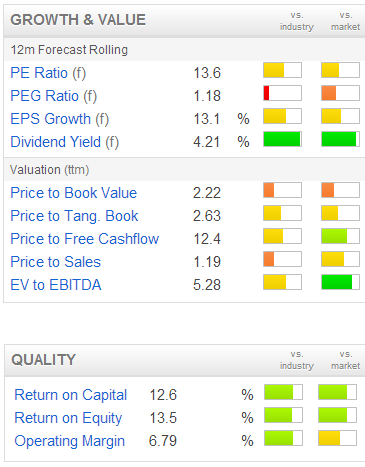Select the EPS Growth (f) link
Screen dimensions: 365x467
(59, 119)
